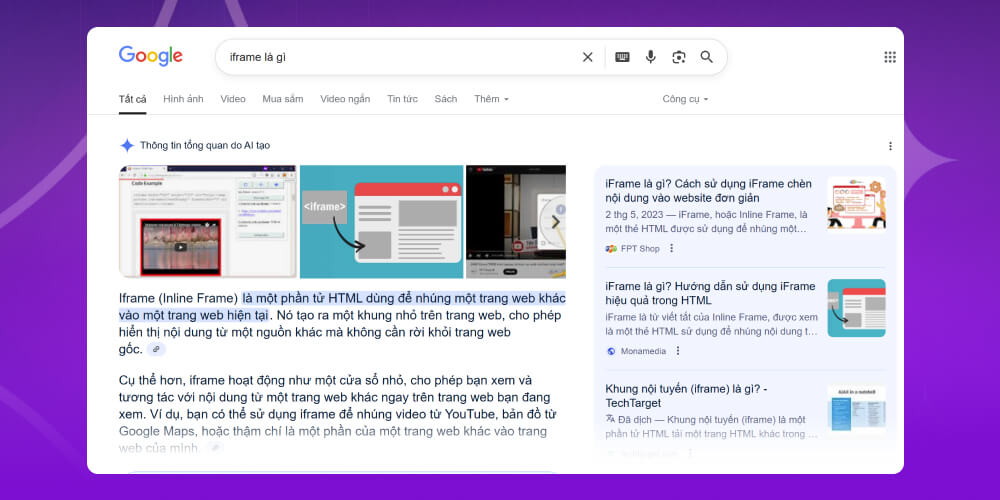Click the translate icon before 'Đã dịch'
Image resolution: width=1000 pixels, height=500 pixels.
[610, 419]
